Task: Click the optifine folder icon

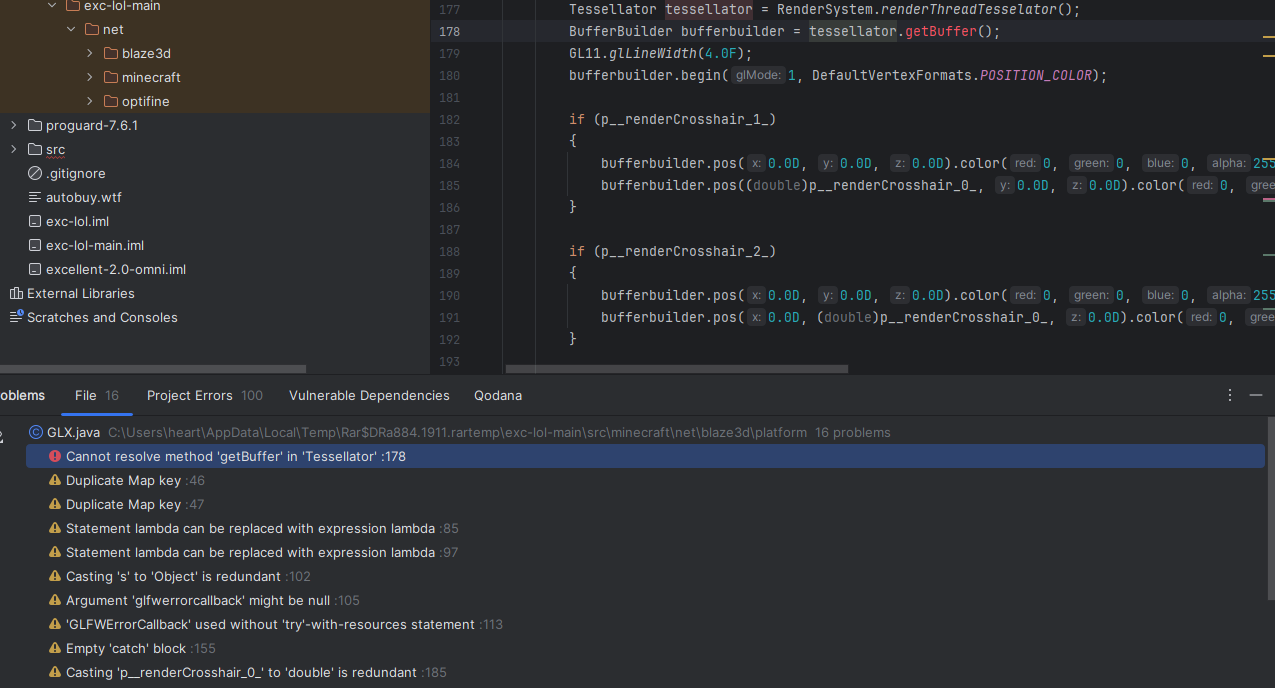Action: pyautogui.click(x=110, y=101)
